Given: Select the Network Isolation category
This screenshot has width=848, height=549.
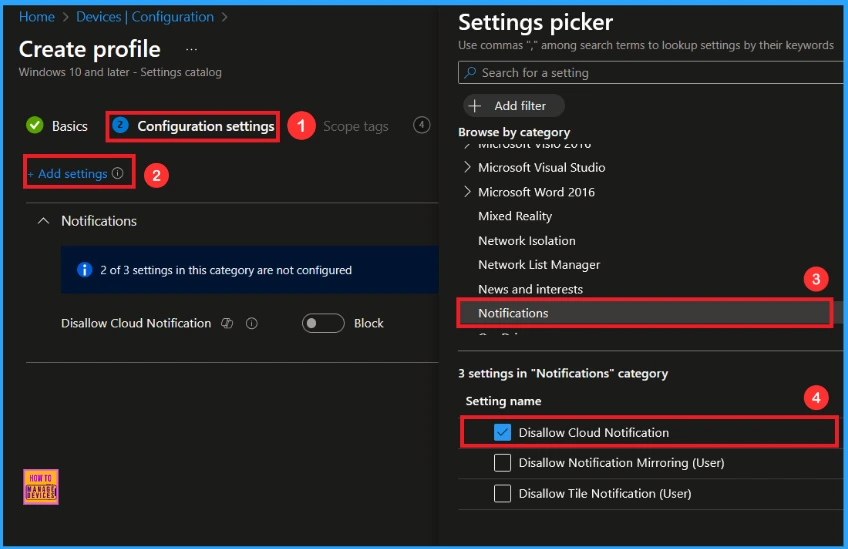Looking at the screenshot, I should (527, 241).
